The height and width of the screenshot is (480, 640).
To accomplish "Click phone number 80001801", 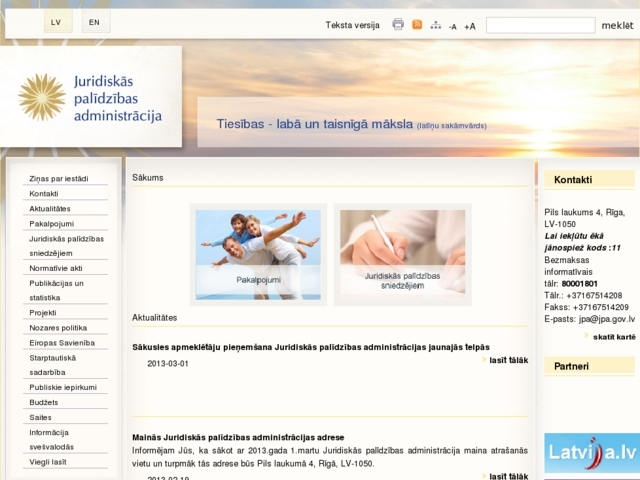I will (580, 284).
